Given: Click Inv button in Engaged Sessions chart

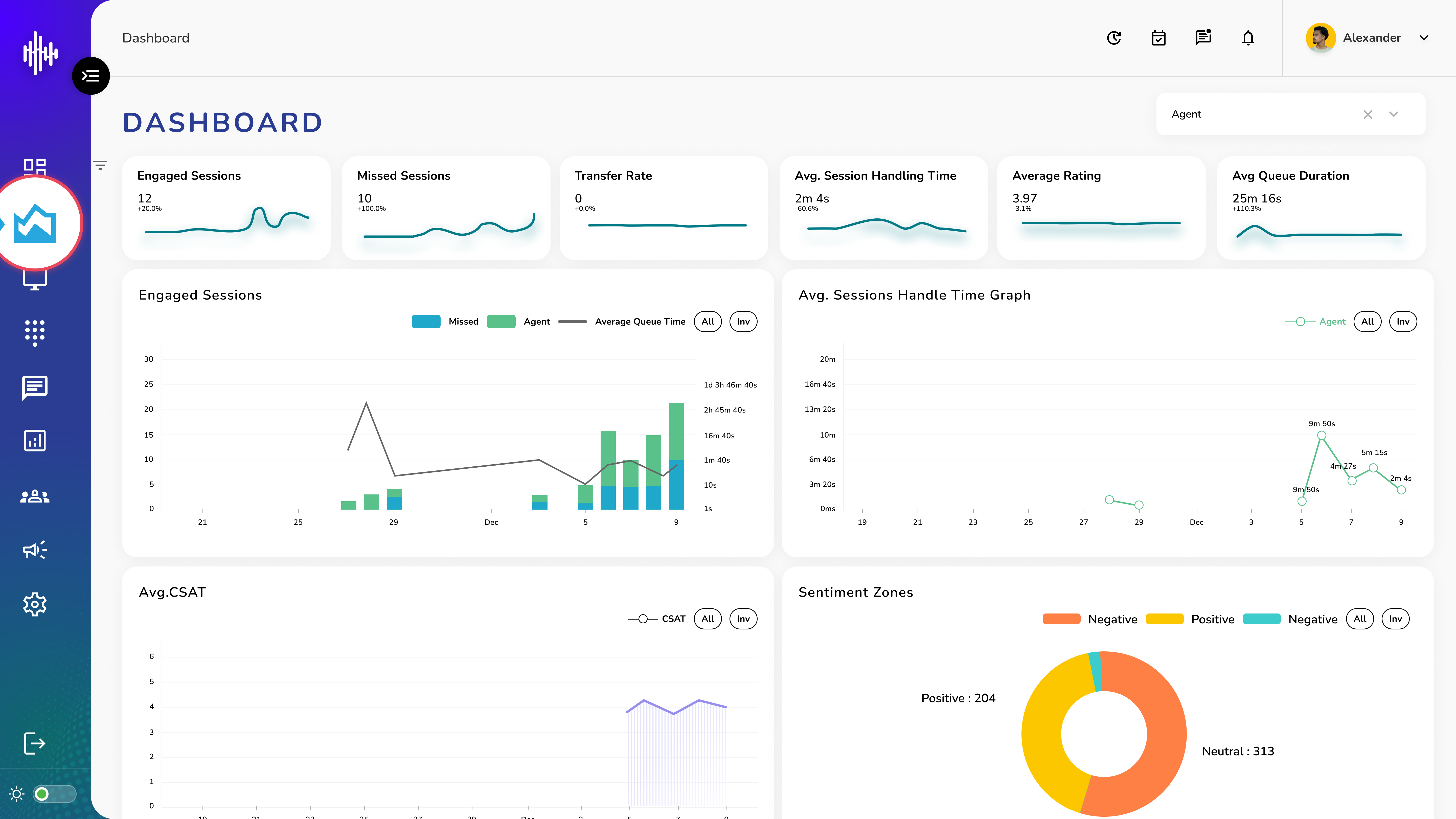Looking at the screenshot, I should (743, 322).
